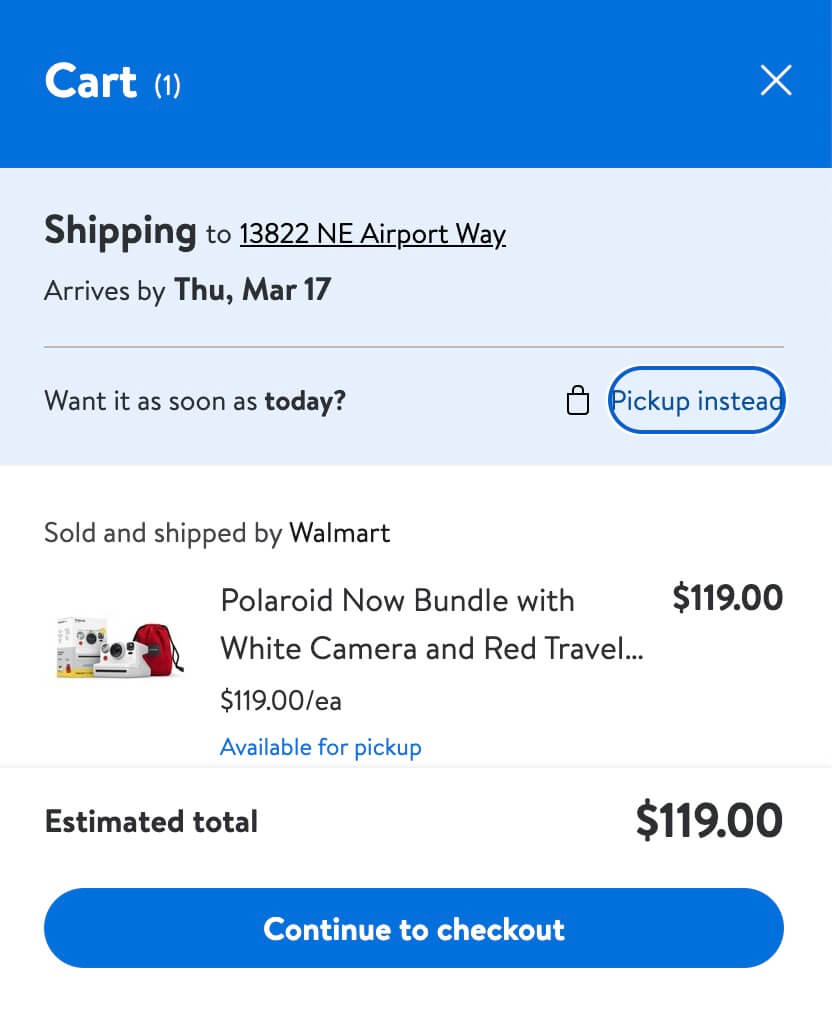This screenshot has height=1012, width=832.
Task: Click the Available for pickup link
Action: pyautogui.click(x=321, y=747)
